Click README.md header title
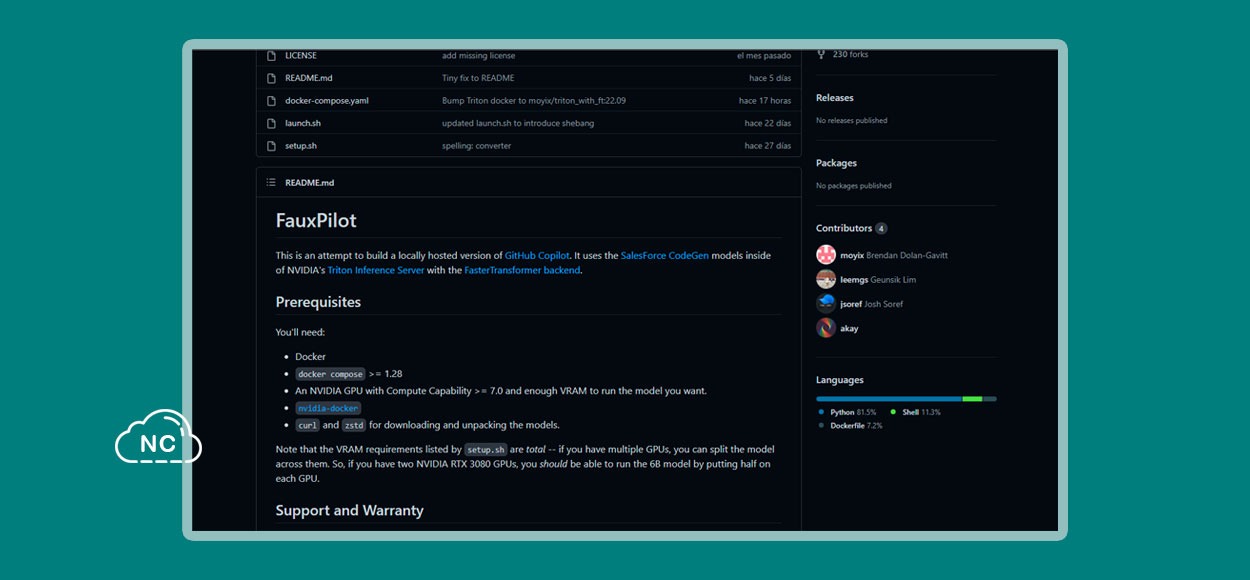This screenshot has height=580, width=1250. (x=309, y=182)
